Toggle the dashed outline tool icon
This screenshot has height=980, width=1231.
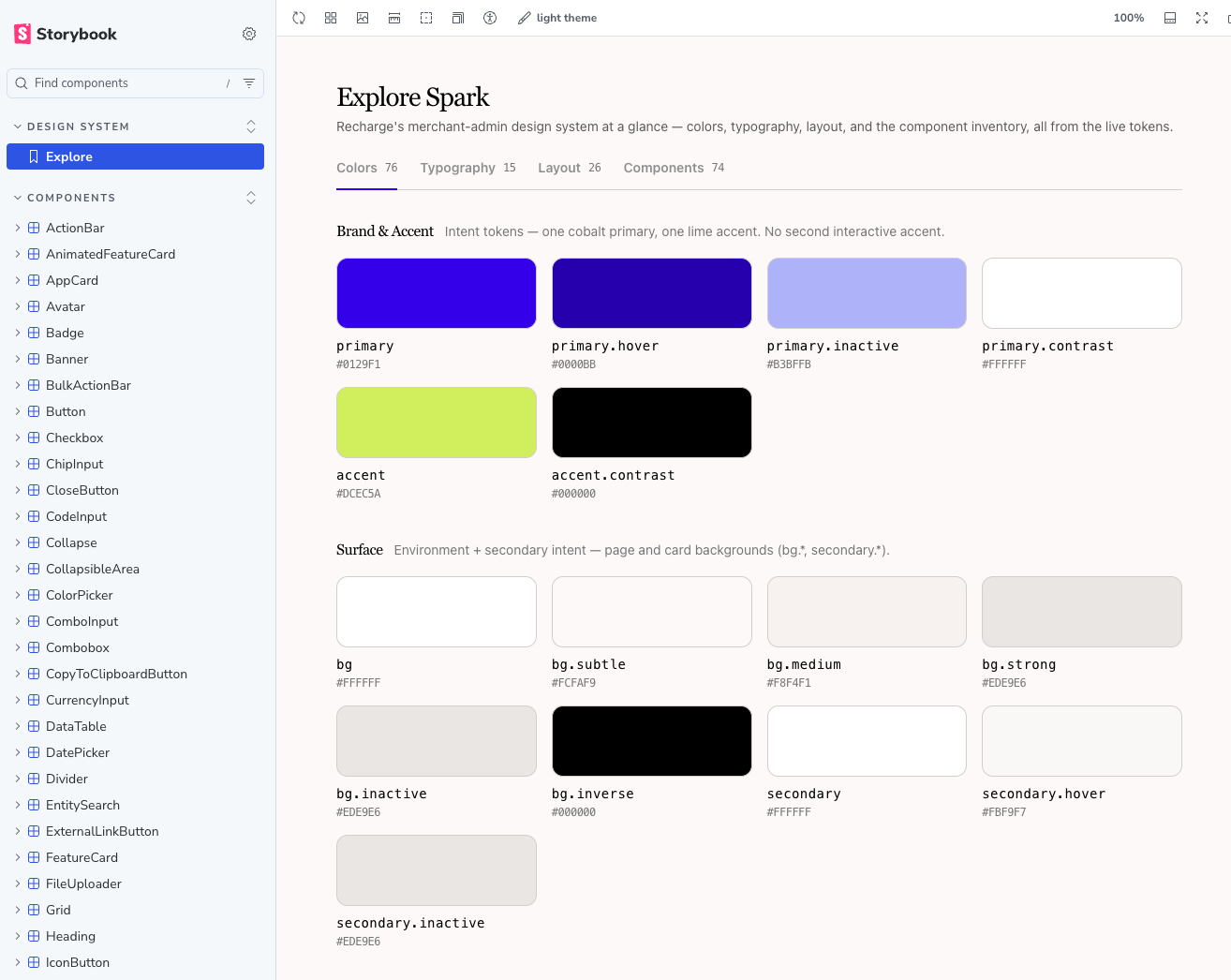click(x=426, y=18)
